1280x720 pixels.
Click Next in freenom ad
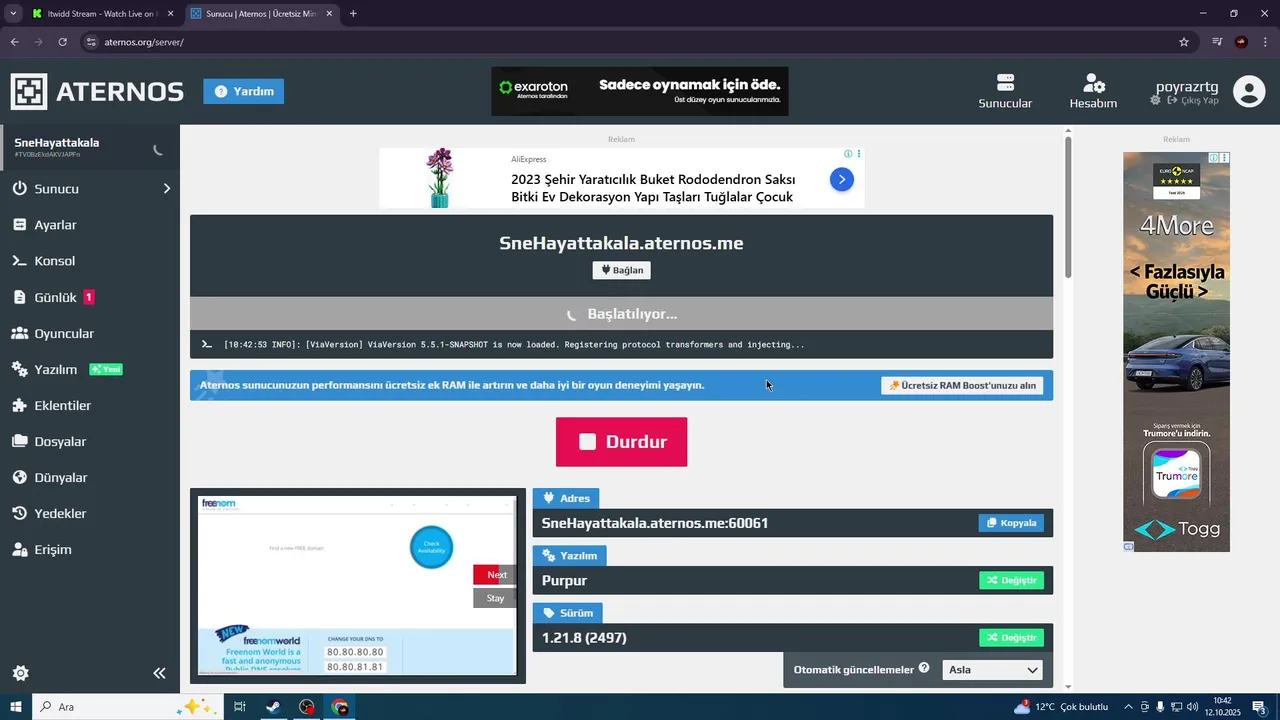coord(495,575)
